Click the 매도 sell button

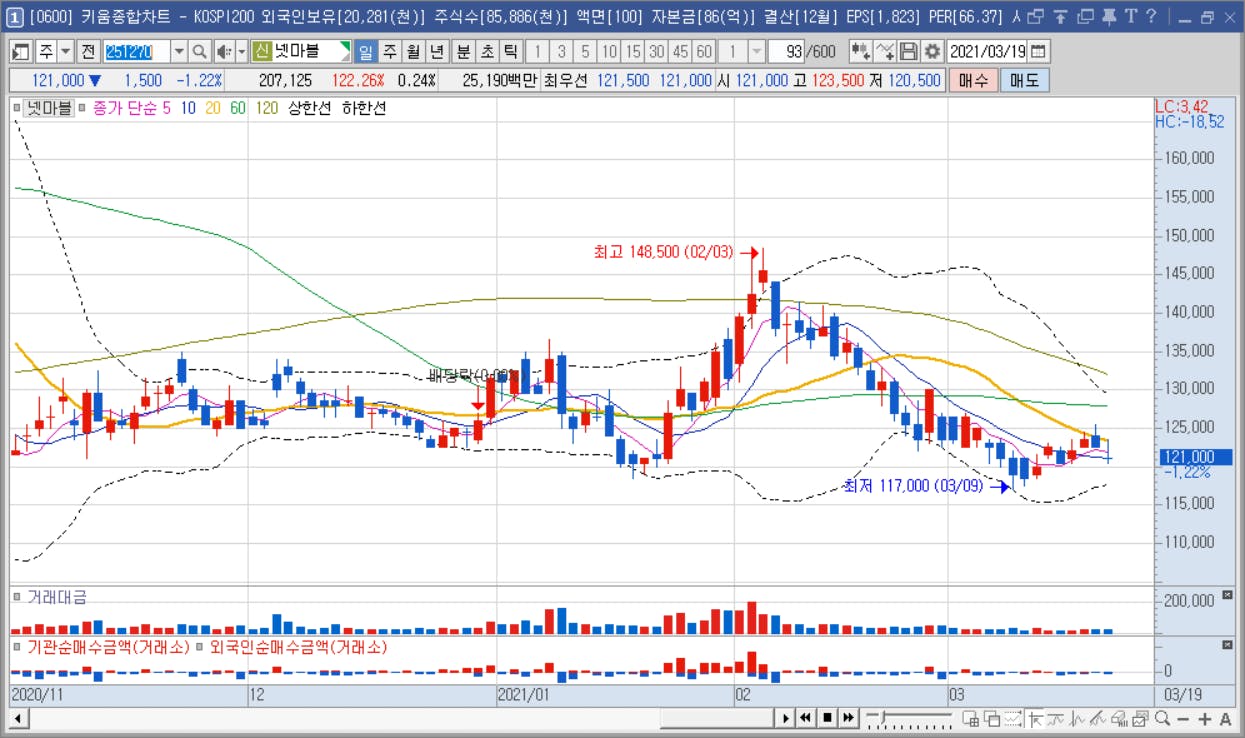pos(1024,81)
